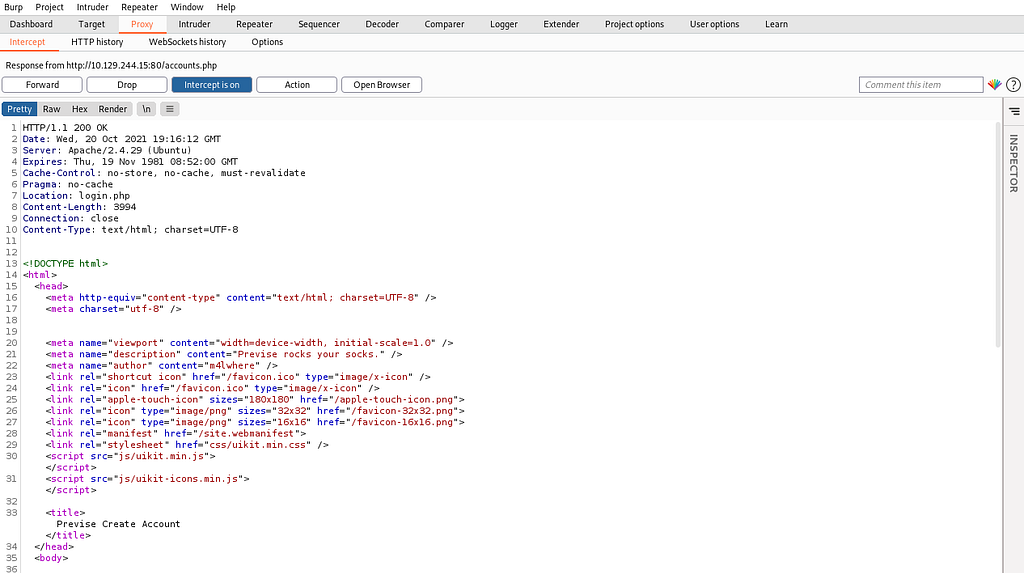Go to the Intruder tool tab
This screenshot has height=573, width=1024.
pos(195,24)
